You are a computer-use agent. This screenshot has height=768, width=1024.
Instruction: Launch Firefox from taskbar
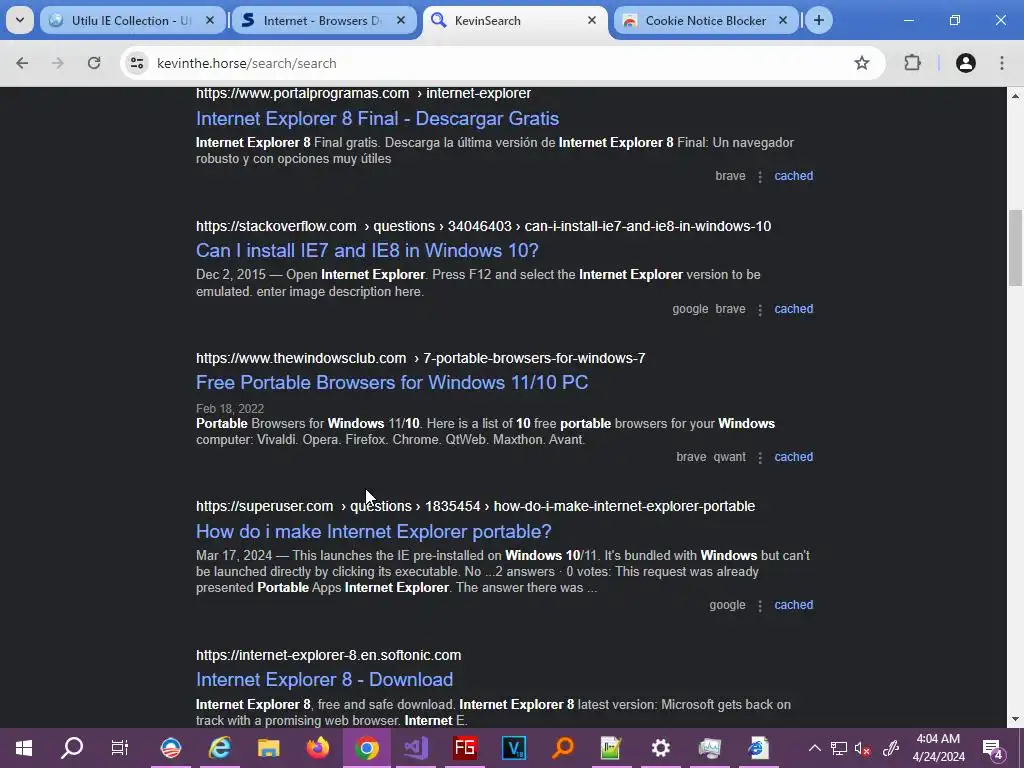pyautogui.click(x=318, y=748)
